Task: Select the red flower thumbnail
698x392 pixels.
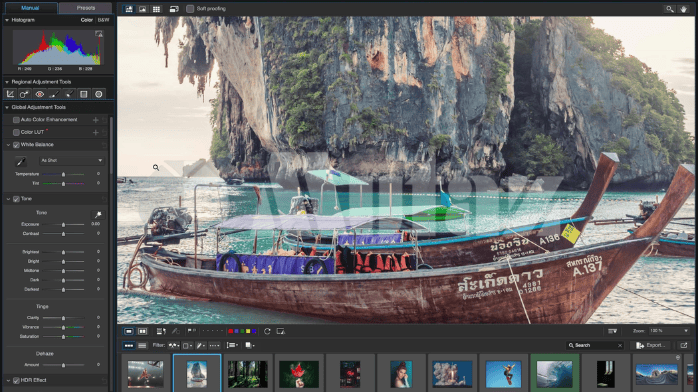Action: click(x=299, y=374)
